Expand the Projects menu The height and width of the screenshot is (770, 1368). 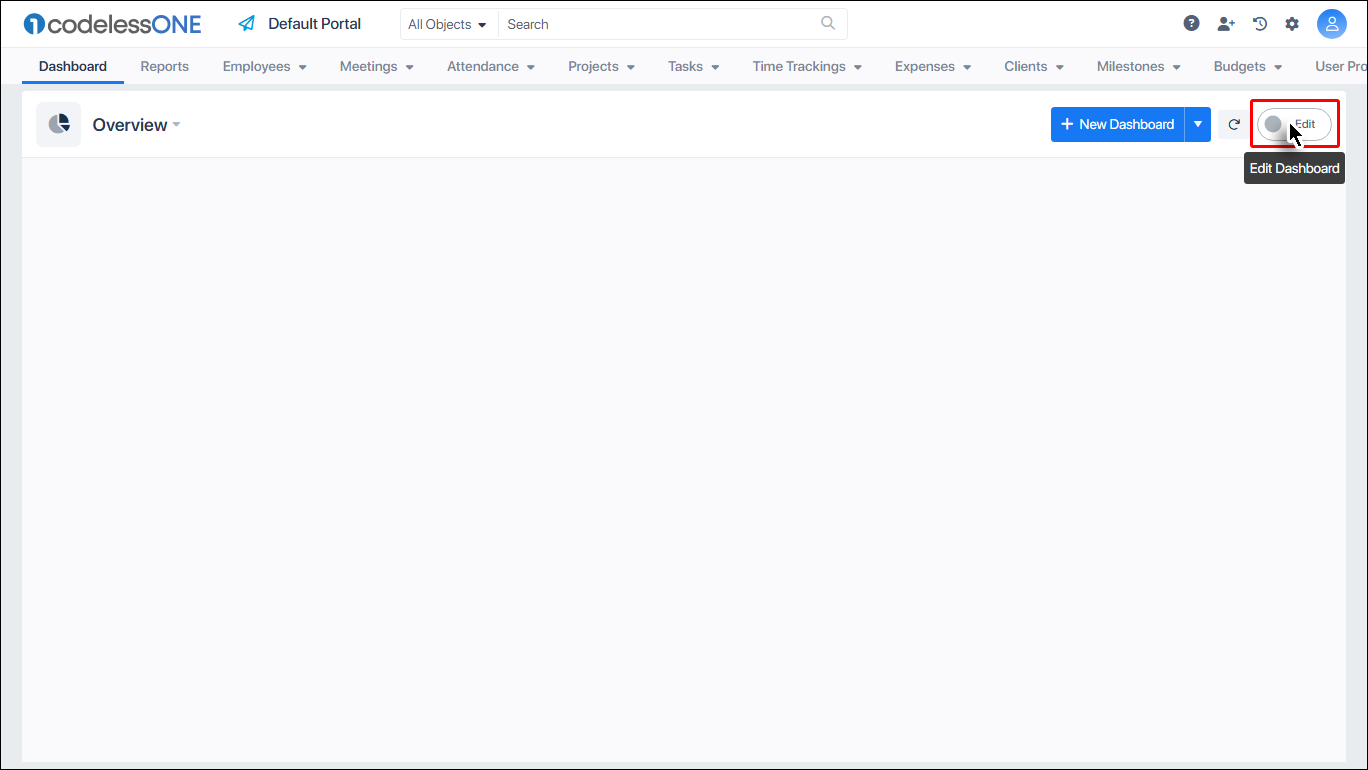tap(600, 66)
